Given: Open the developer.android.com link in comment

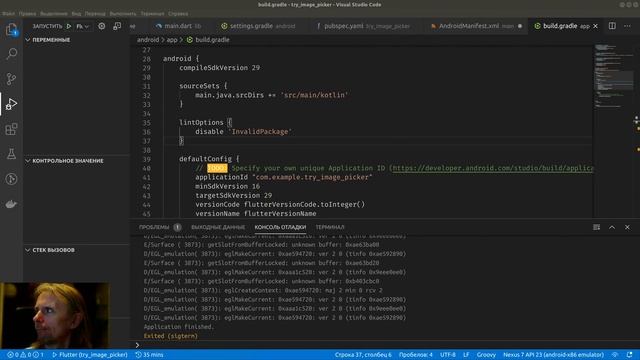Looking at the screenshot, I should pyautogui.click(x=492, y=168).
